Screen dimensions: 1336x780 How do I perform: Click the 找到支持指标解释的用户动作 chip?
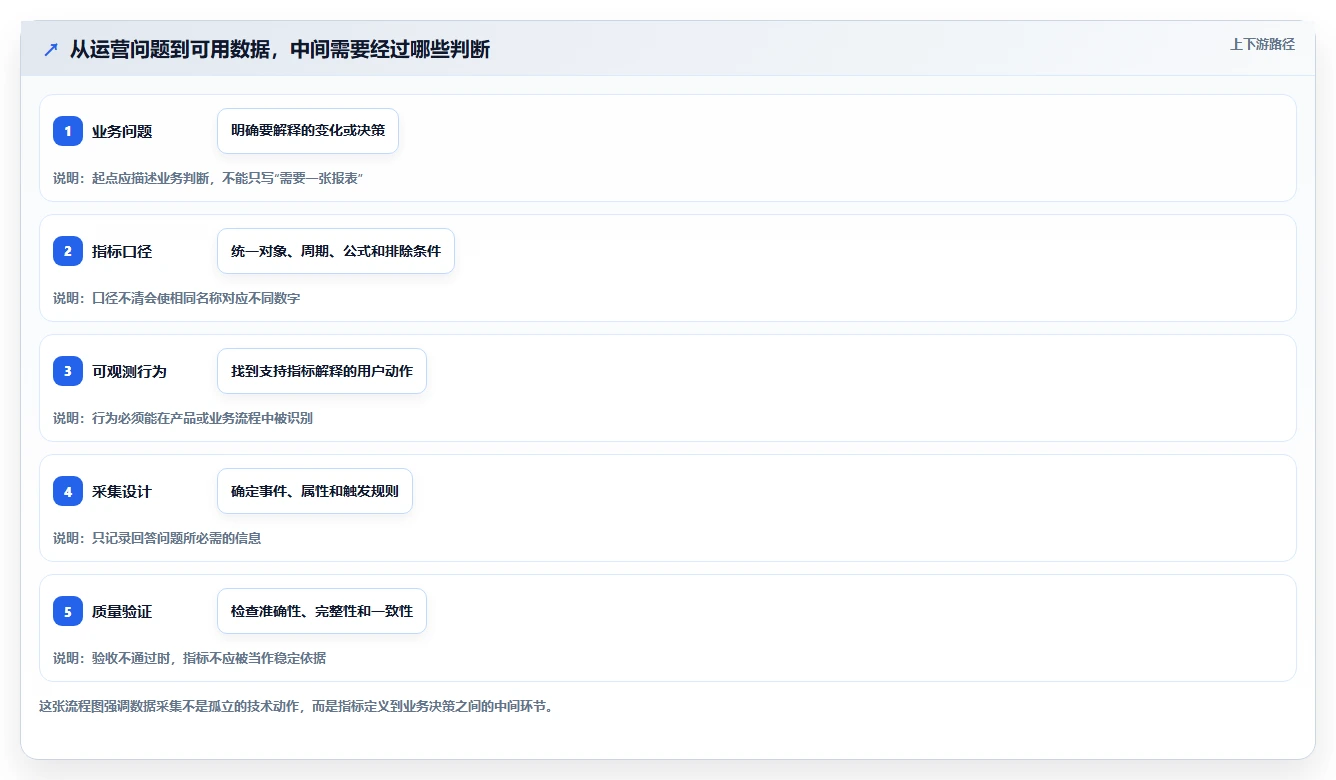point(322,371)
